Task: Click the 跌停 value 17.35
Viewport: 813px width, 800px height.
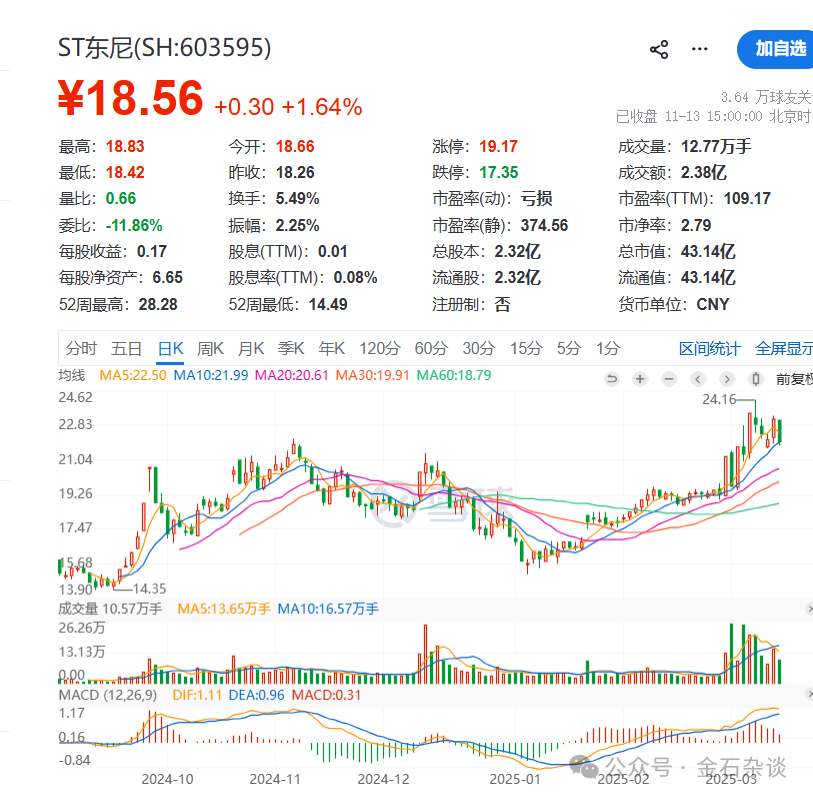Action: point(498,173)
